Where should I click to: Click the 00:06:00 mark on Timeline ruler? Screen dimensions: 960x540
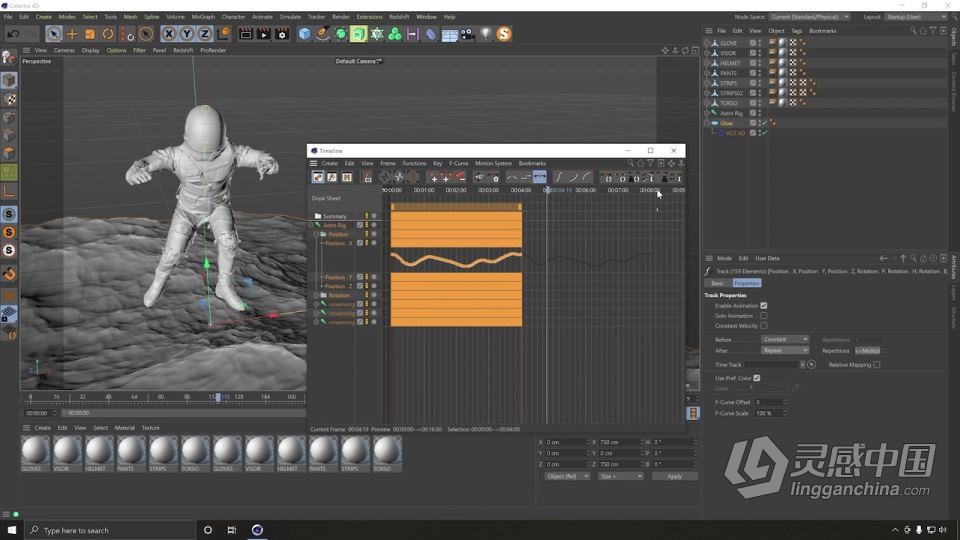[585, 190]
